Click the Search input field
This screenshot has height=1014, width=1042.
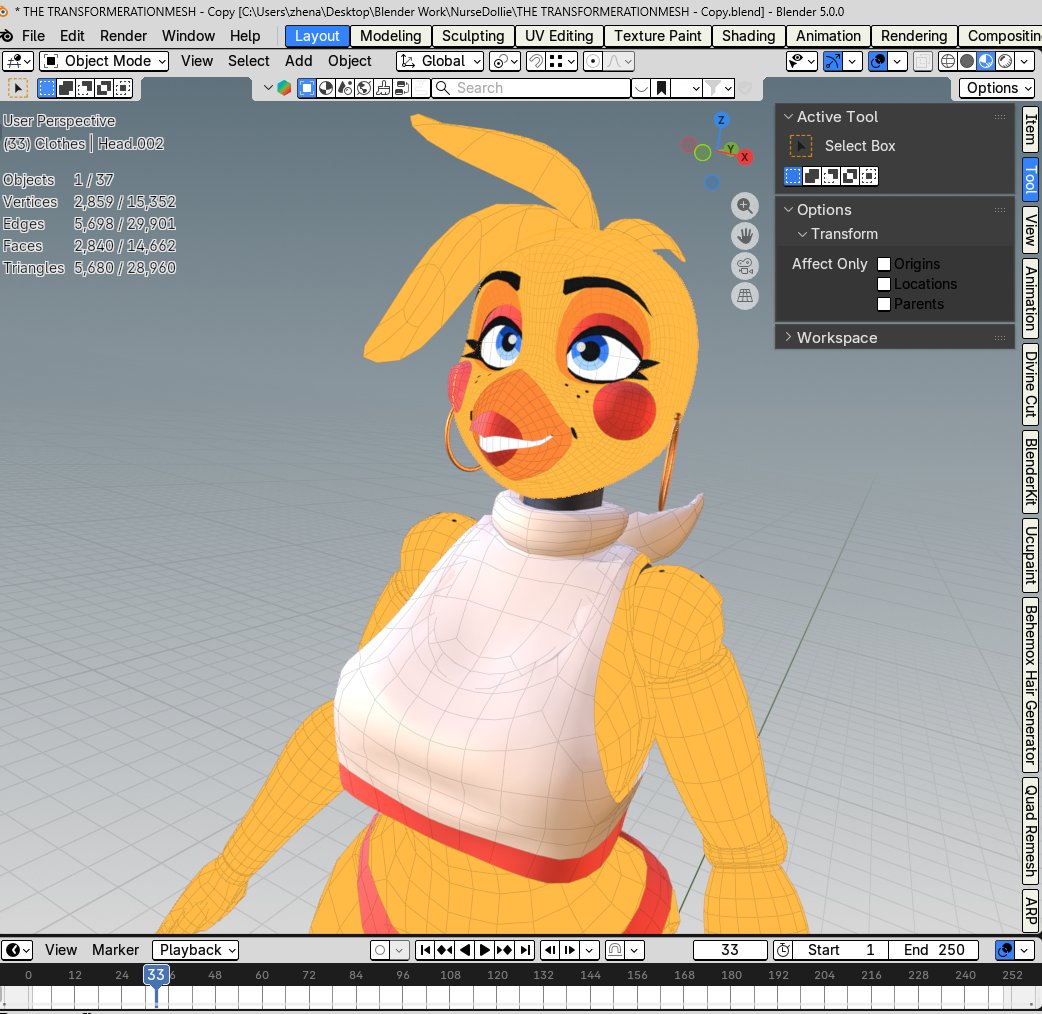click(x=530, y=88)
